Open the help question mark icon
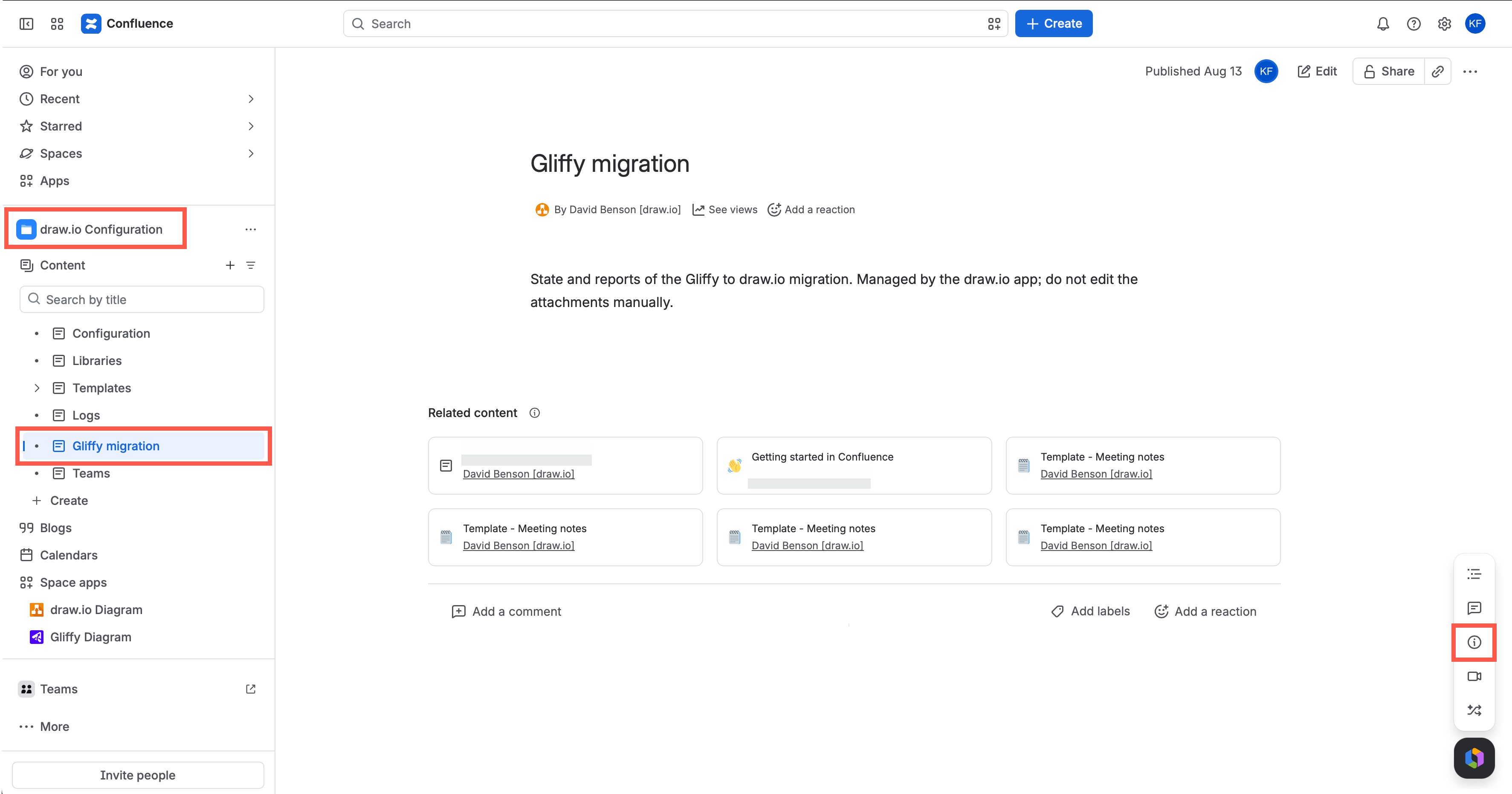Screen dimensions: 1512x794 tap(1414, 23)
